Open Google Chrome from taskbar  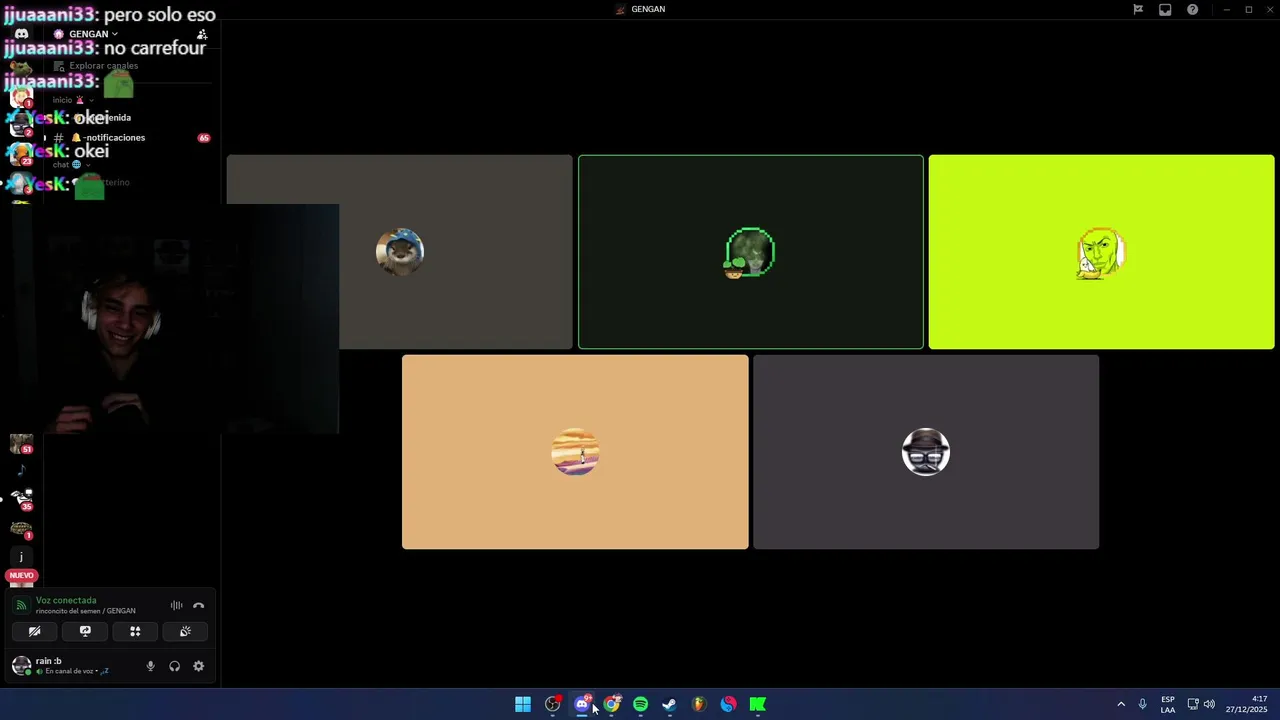coord(612,704)
